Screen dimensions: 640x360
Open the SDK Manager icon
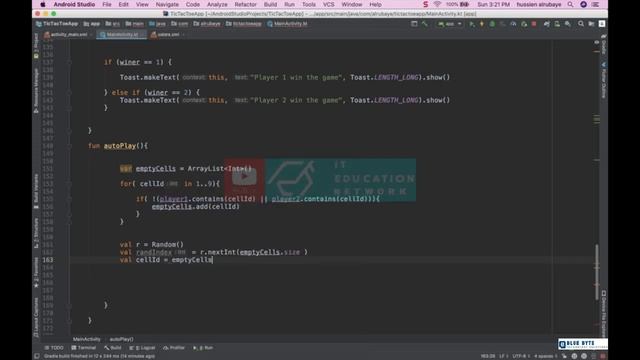pos(568,24)
